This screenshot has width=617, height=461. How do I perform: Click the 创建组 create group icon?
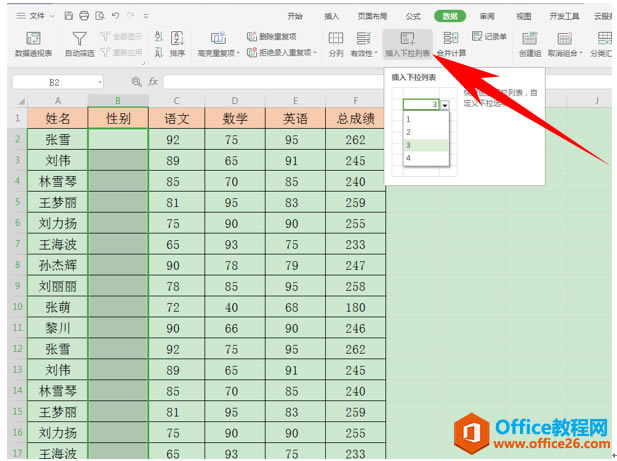pos(531,42)
